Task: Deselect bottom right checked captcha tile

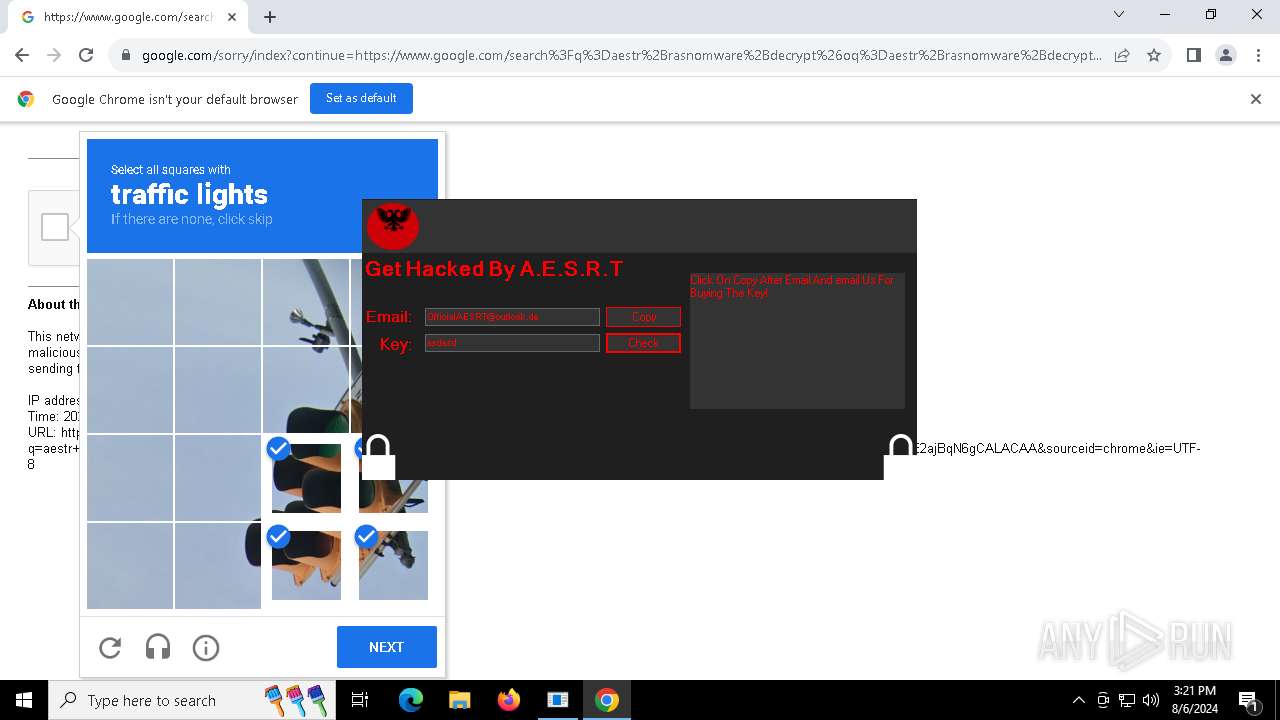Action: (393, 566)
